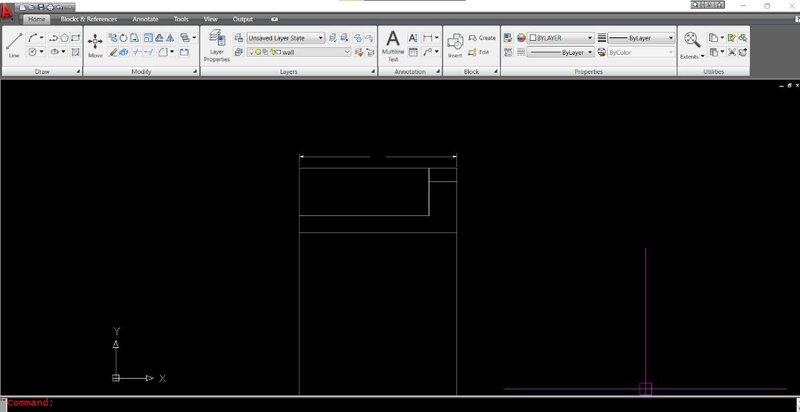Select the Line drawing tool

click(14, 44)
